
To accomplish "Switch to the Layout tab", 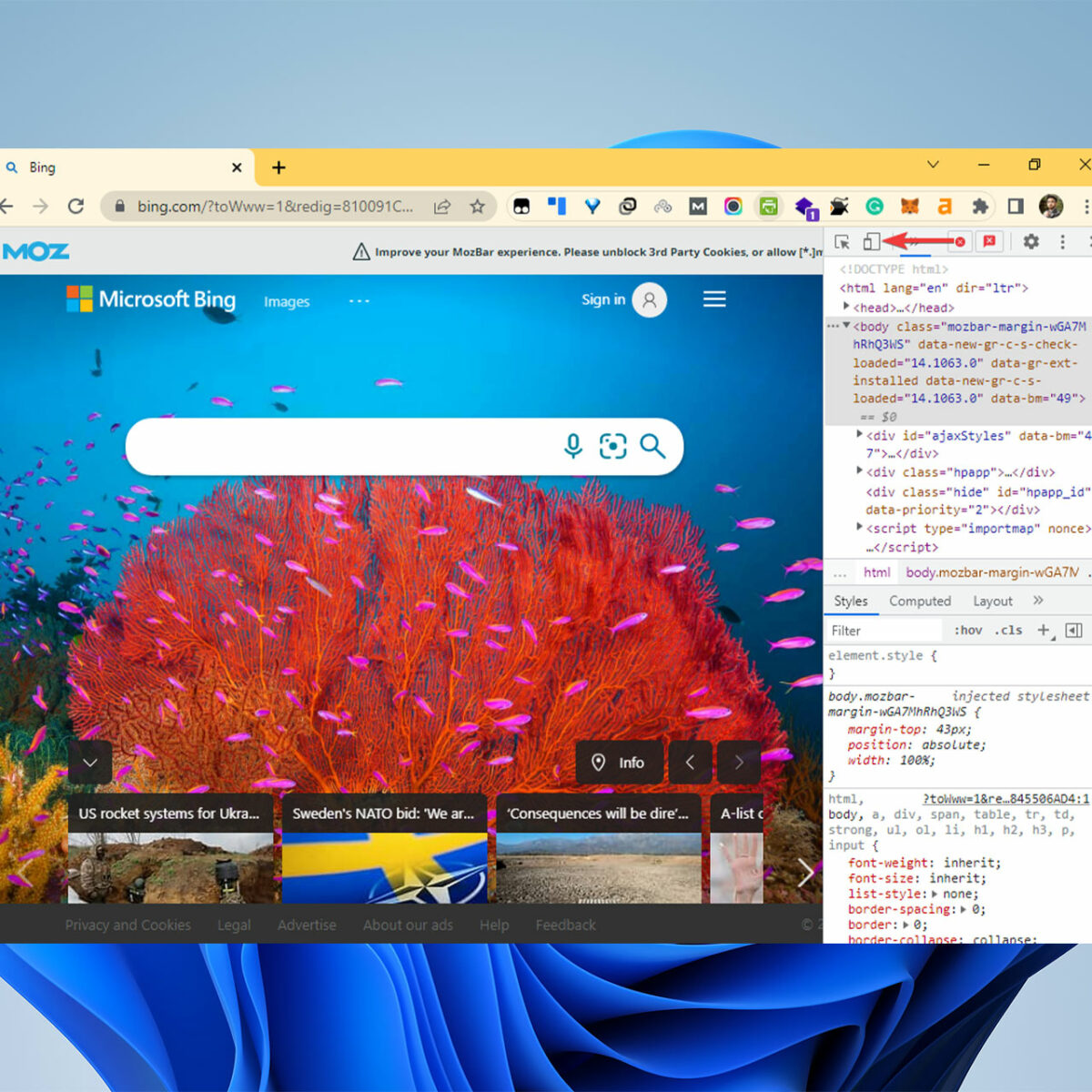I will 993,602.
